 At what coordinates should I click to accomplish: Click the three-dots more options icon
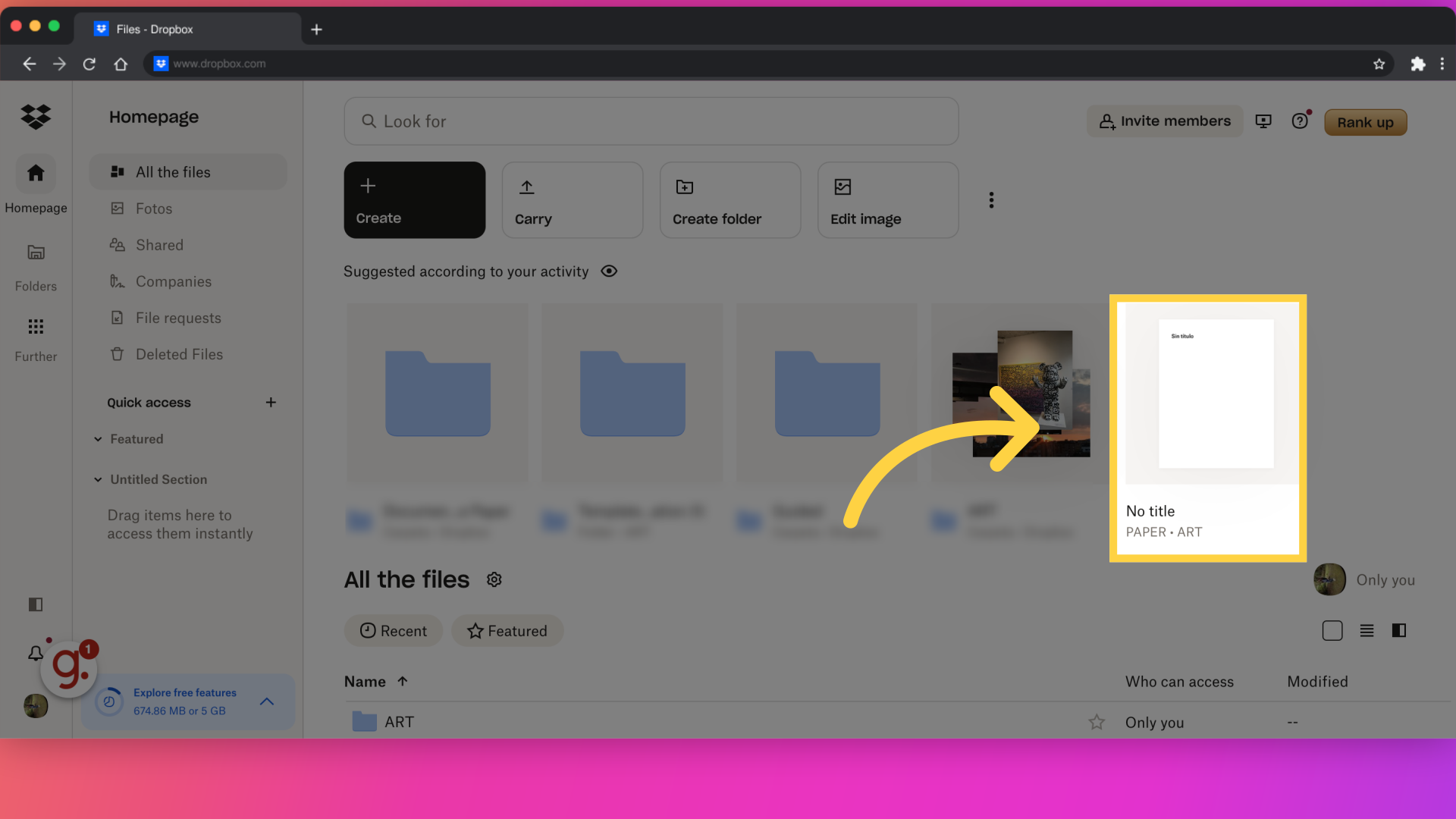[990, 199]
